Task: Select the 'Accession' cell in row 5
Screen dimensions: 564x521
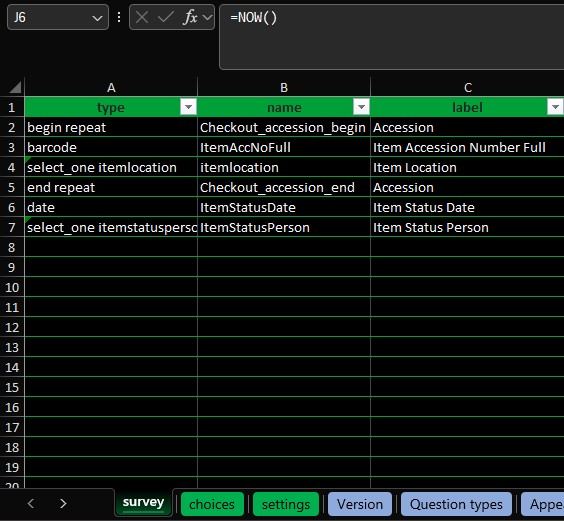Action: click(x=467, y=187)
